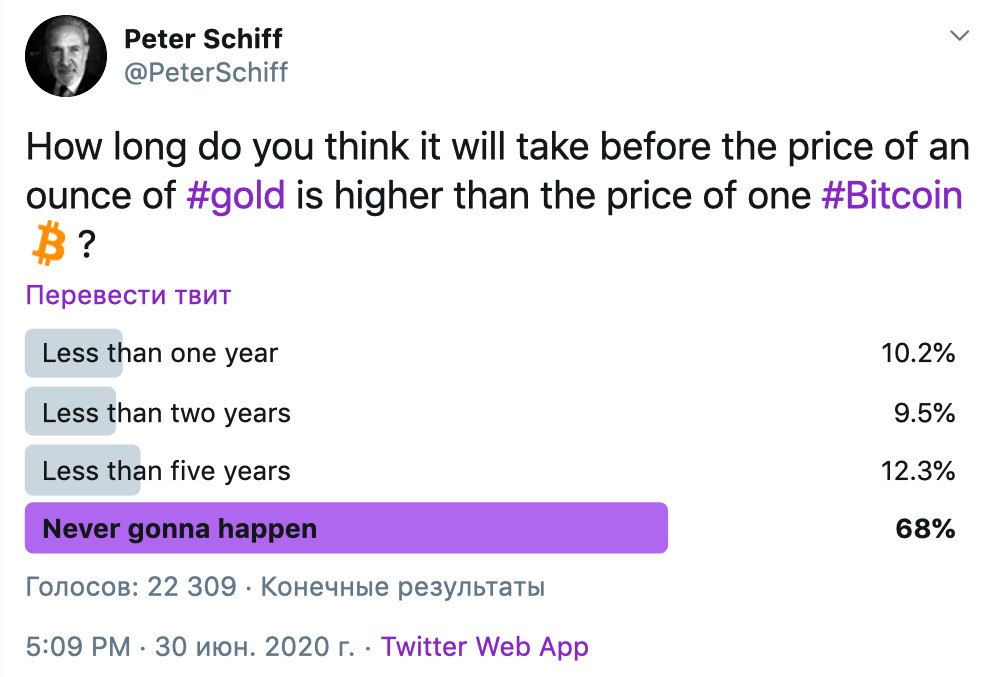Click the Перевести твит translate link
994x677 pixels.
click(128, 295)
